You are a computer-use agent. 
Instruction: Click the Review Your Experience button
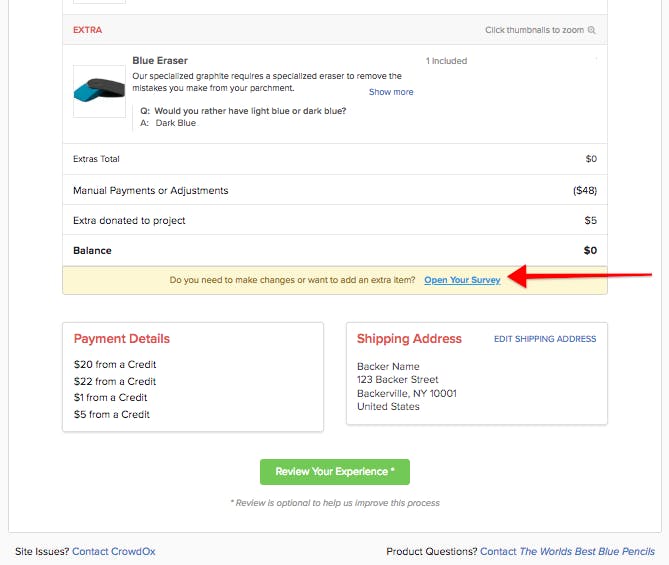click(335, 472)
